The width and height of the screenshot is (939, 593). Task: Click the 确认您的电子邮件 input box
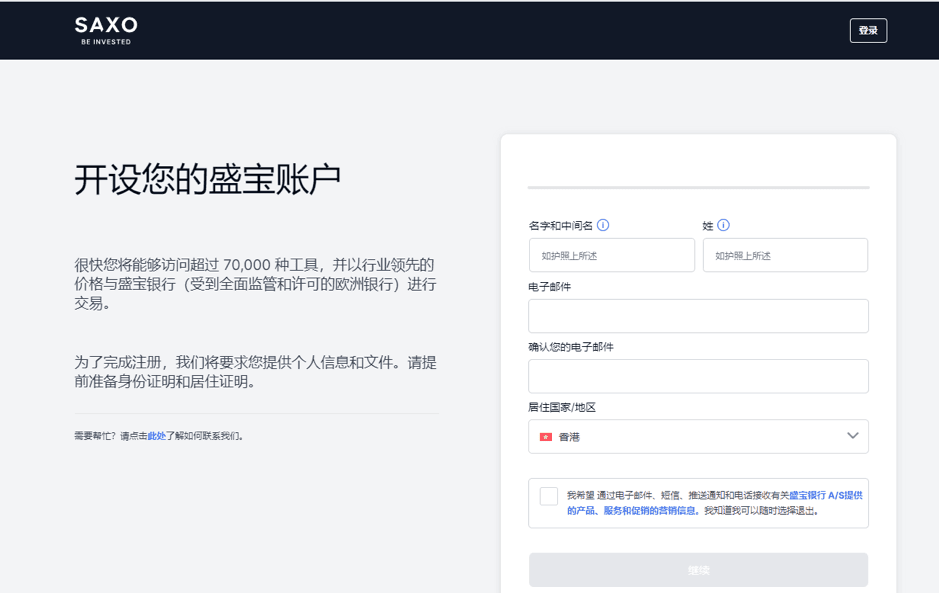[x=698, y=377]
